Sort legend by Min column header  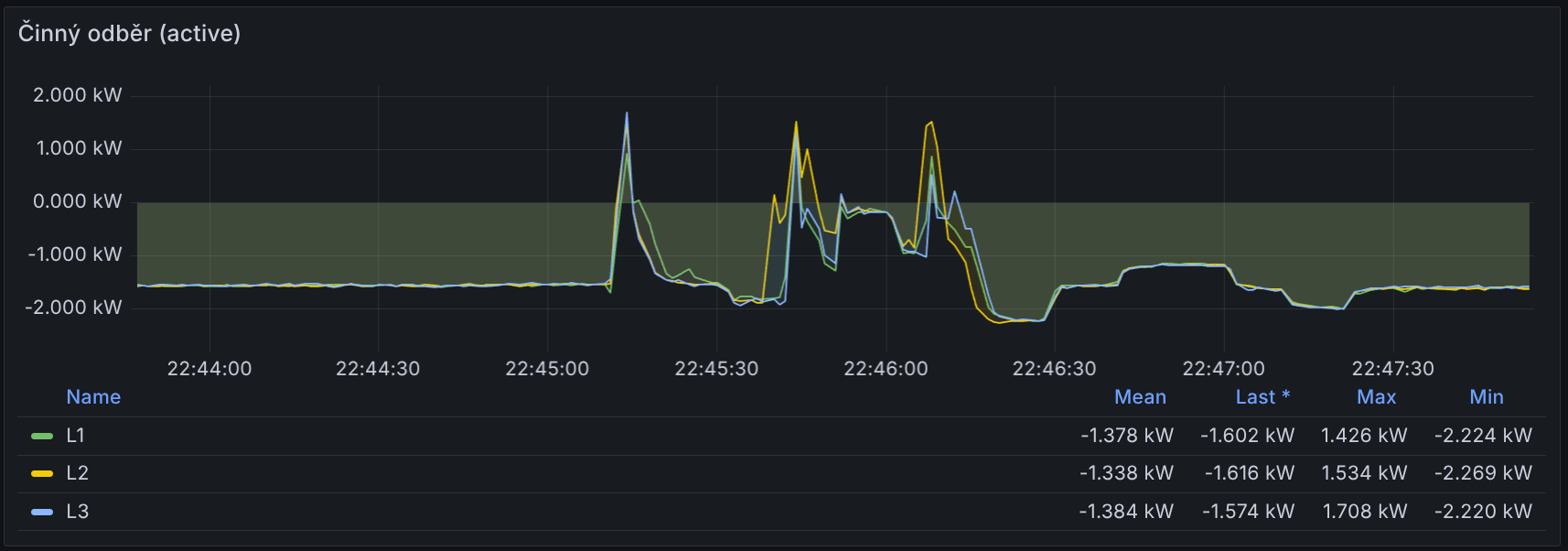[1487, 397]
